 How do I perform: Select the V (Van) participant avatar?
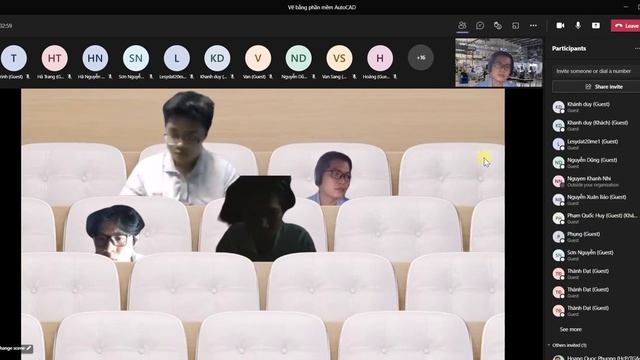tap(258, 58)
